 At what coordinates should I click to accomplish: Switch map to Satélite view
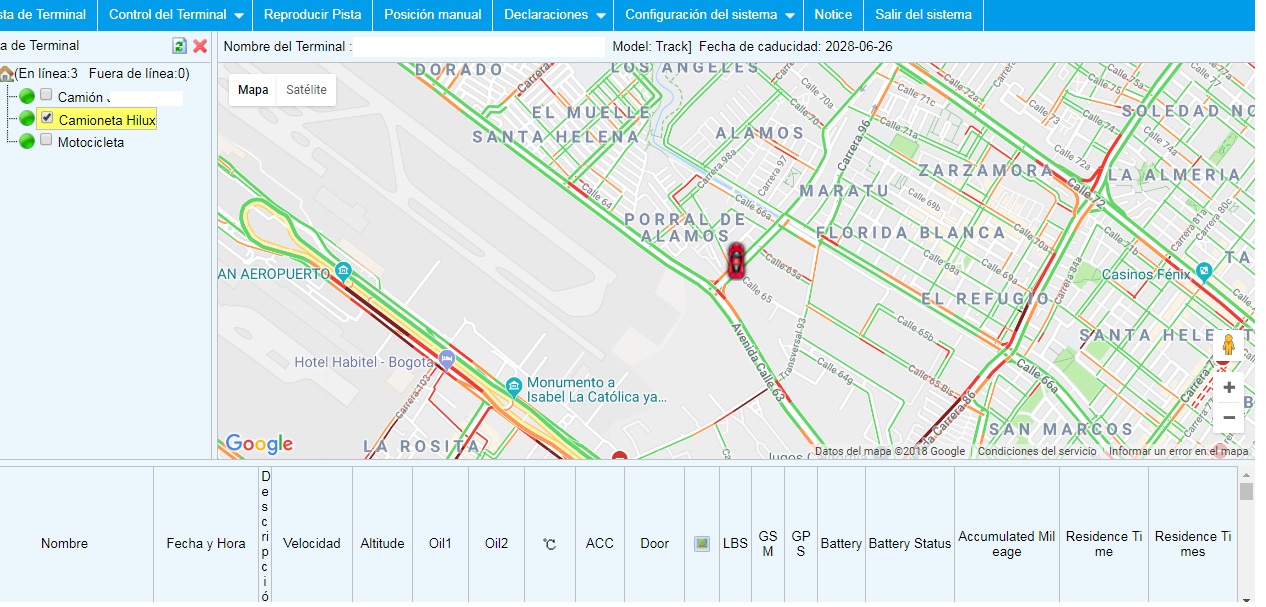[306, 90]
